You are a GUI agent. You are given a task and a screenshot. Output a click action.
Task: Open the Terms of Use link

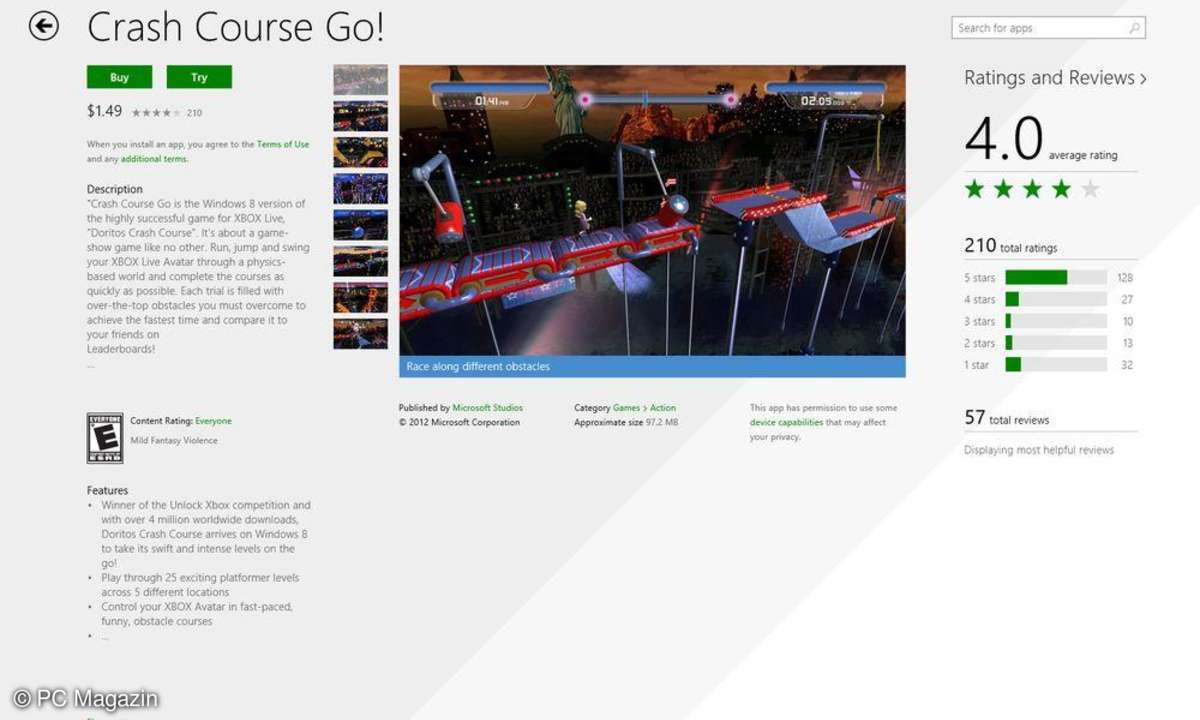point(283,144)
